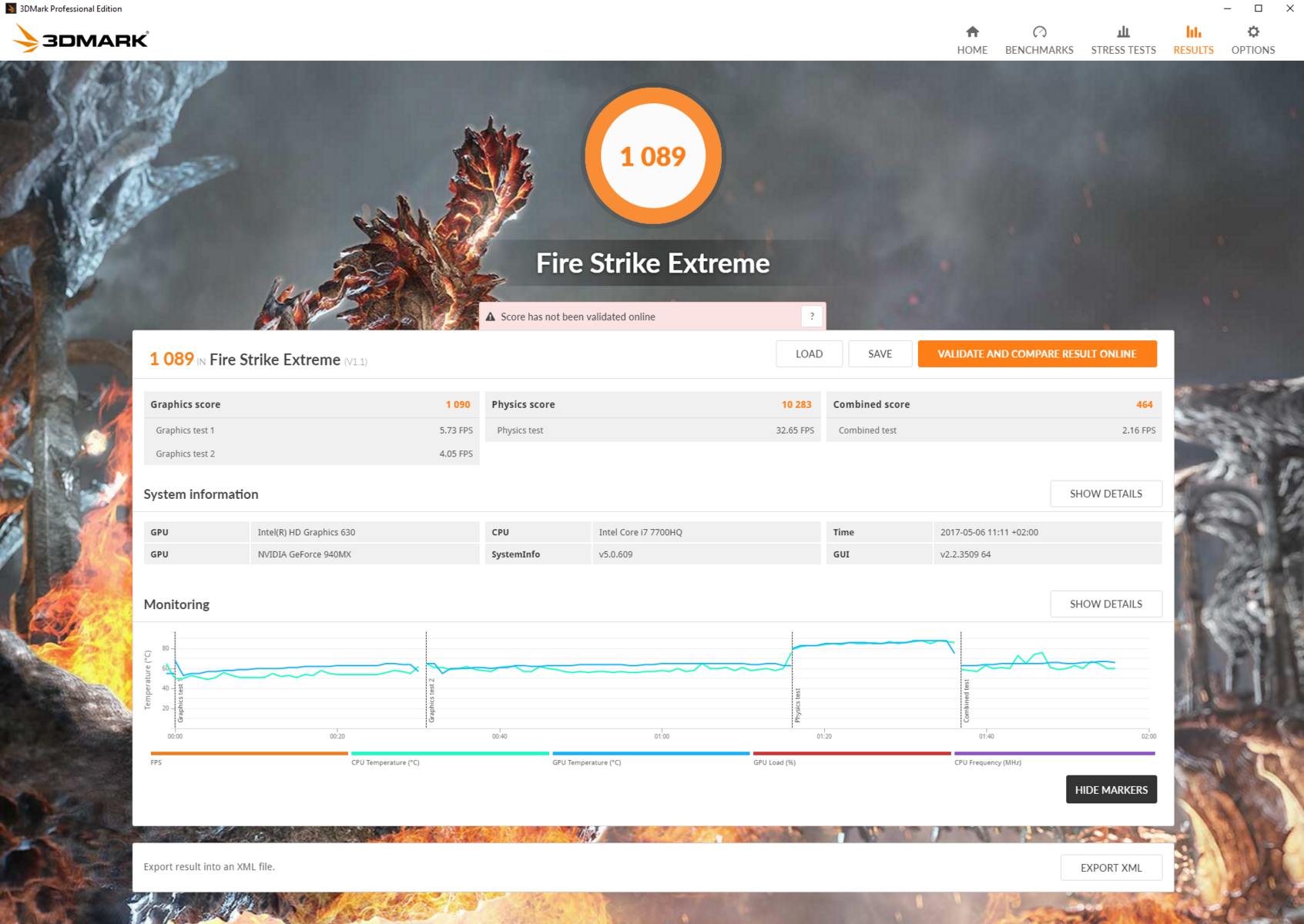This screenshot has width=1304, height=924.
Task: Click the Graphics test 2 row
Action: coord(312,454)
